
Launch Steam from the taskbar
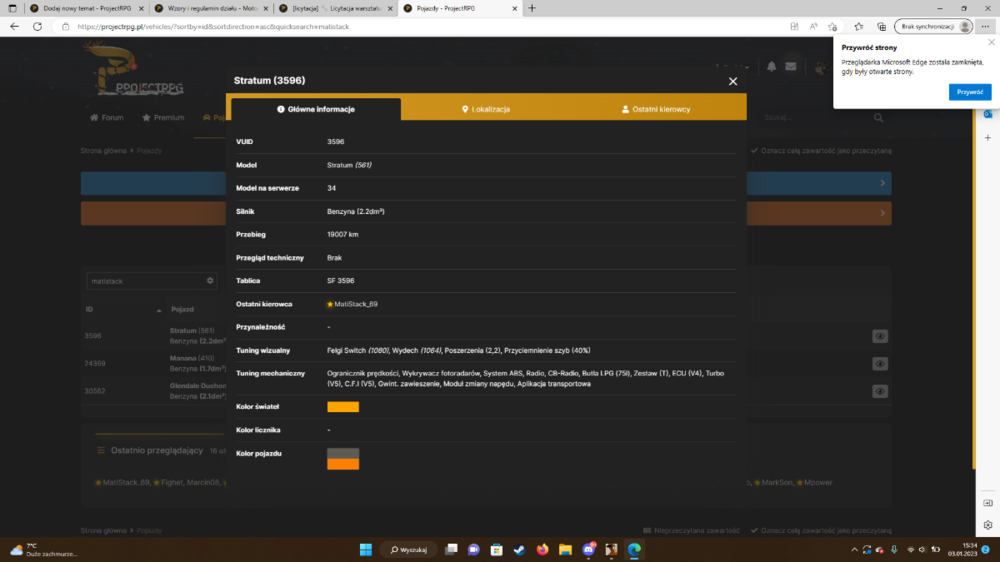[x=519, y=549]
